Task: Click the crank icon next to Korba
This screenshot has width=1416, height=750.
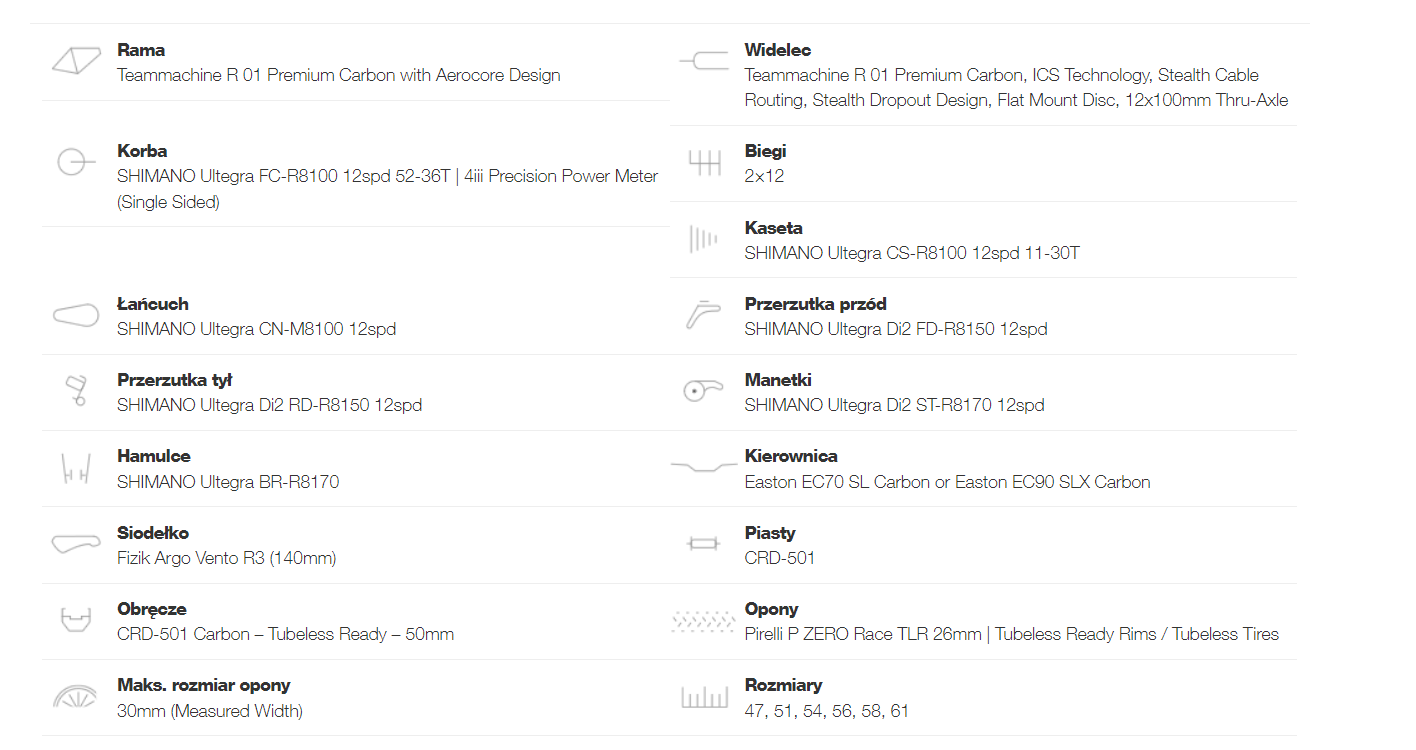Action: (x=76, y=162)
